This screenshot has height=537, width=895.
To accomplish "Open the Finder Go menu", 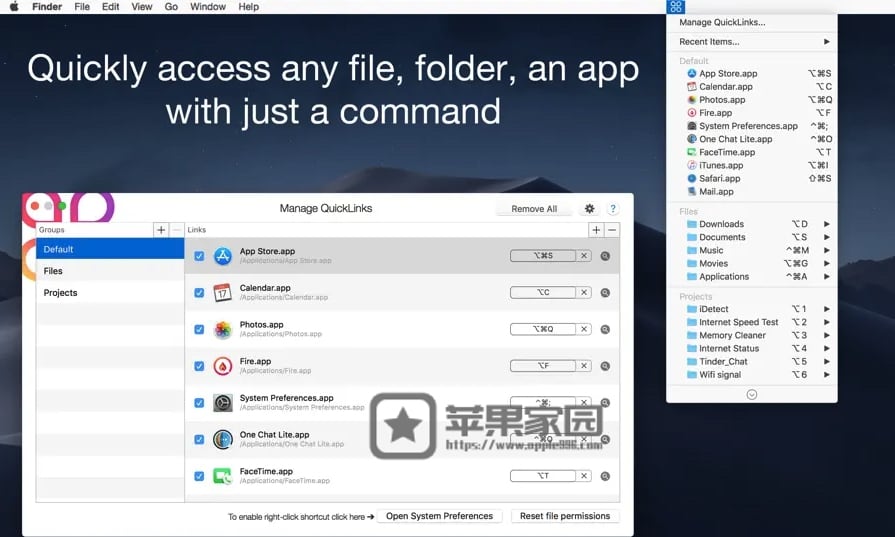I will pos(171,7).
